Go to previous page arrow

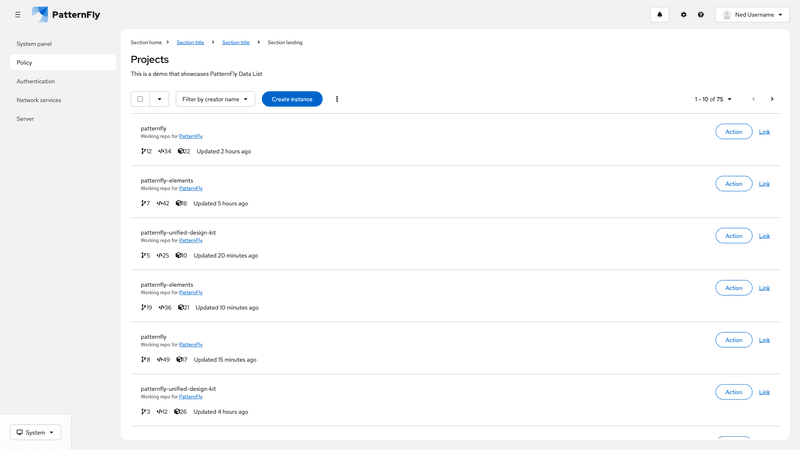754,99
